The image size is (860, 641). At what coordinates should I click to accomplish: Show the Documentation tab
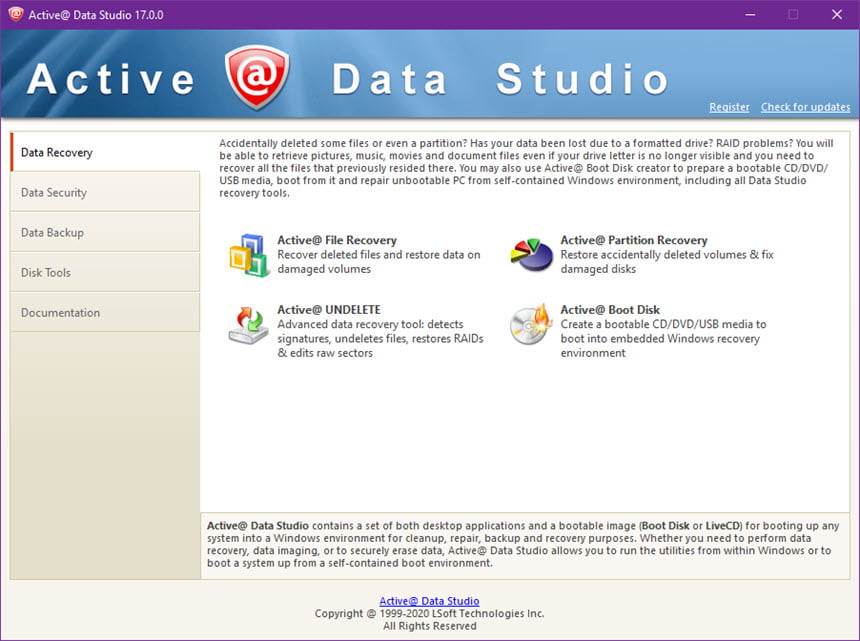click(105, 312)
